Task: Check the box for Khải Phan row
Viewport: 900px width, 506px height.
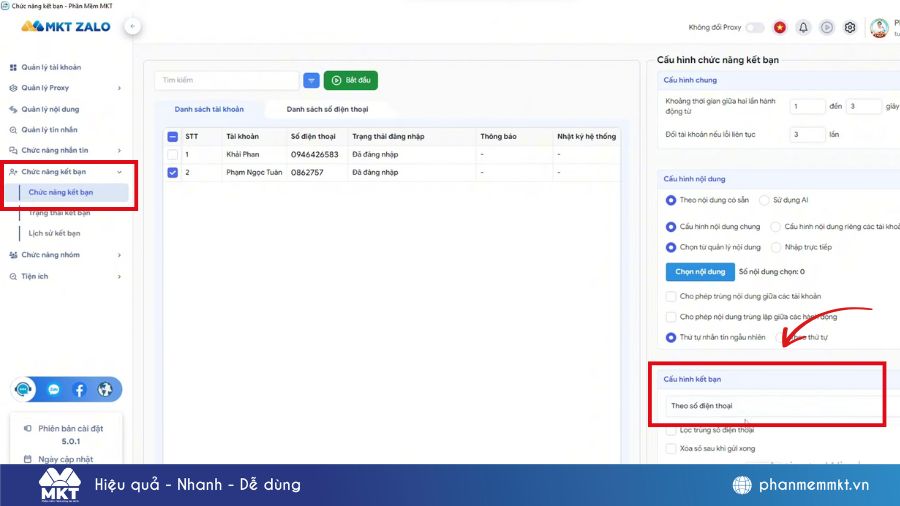Action: tap(173, 155)
